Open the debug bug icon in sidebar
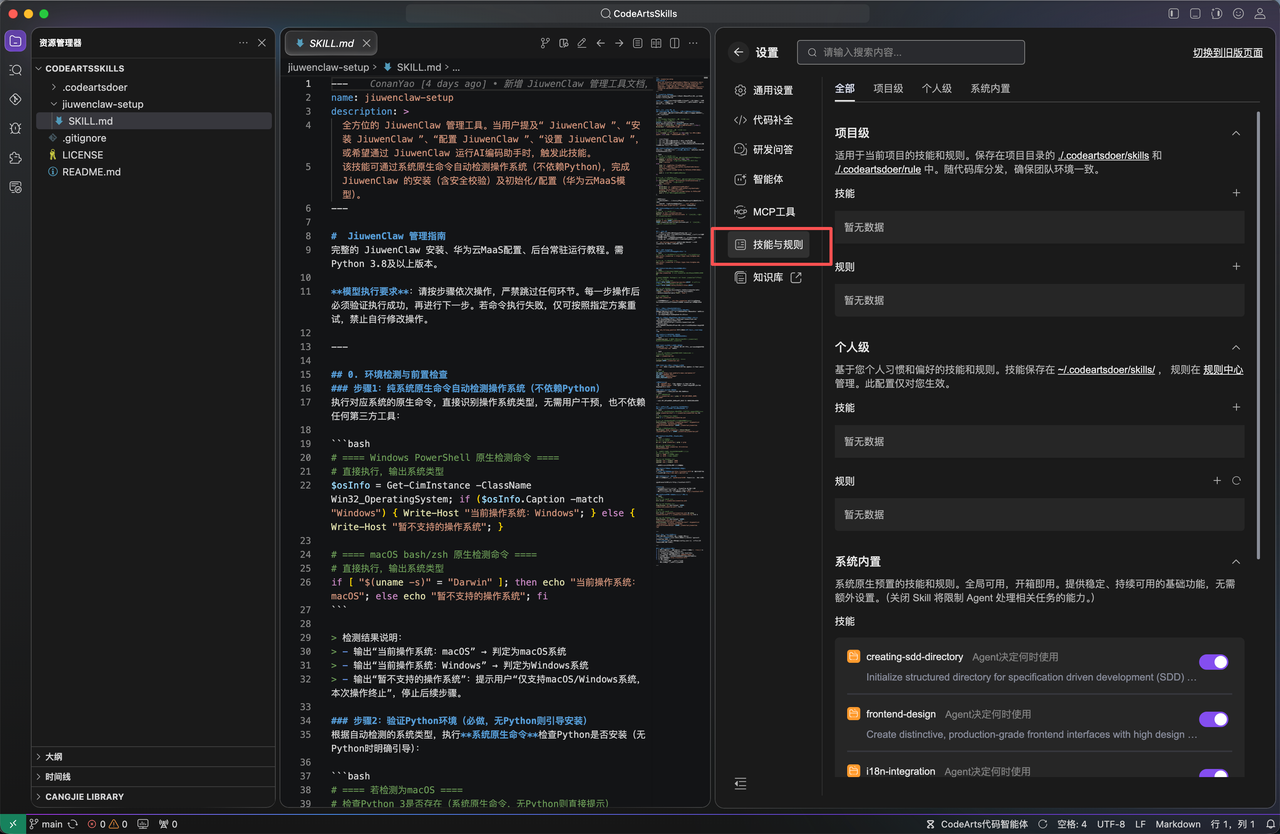Screen dimensions: 1280x834 pos(15,128)
